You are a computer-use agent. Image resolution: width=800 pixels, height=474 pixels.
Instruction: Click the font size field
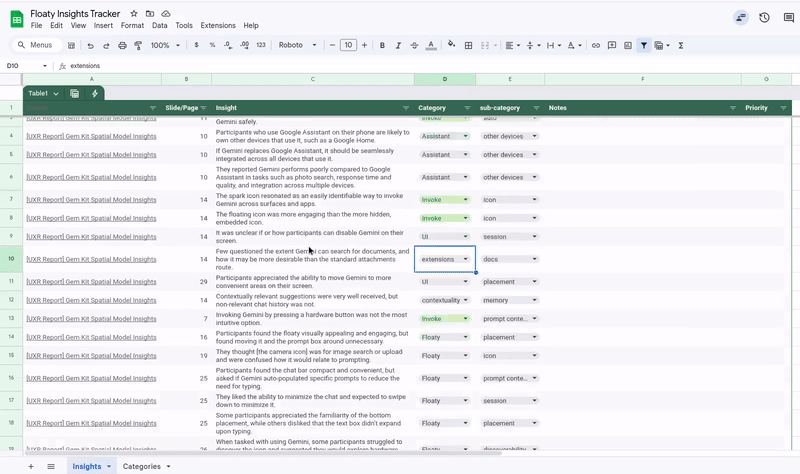(x=348, y=45)
